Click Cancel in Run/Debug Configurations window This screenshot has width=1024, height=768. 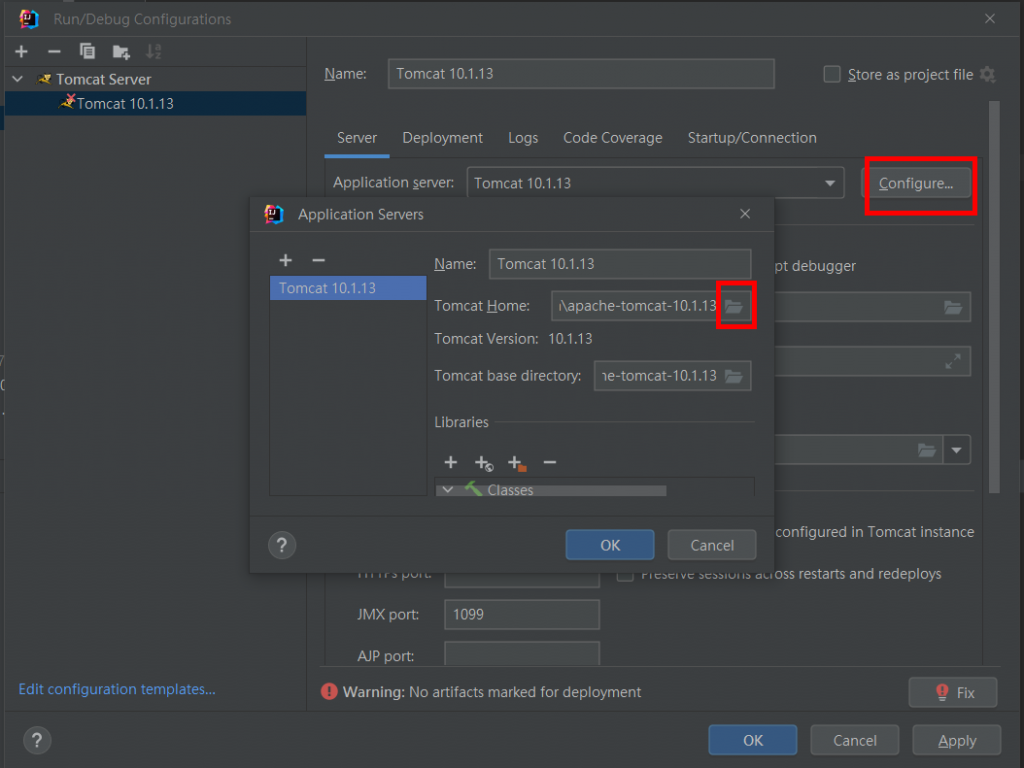click(854, 740)
